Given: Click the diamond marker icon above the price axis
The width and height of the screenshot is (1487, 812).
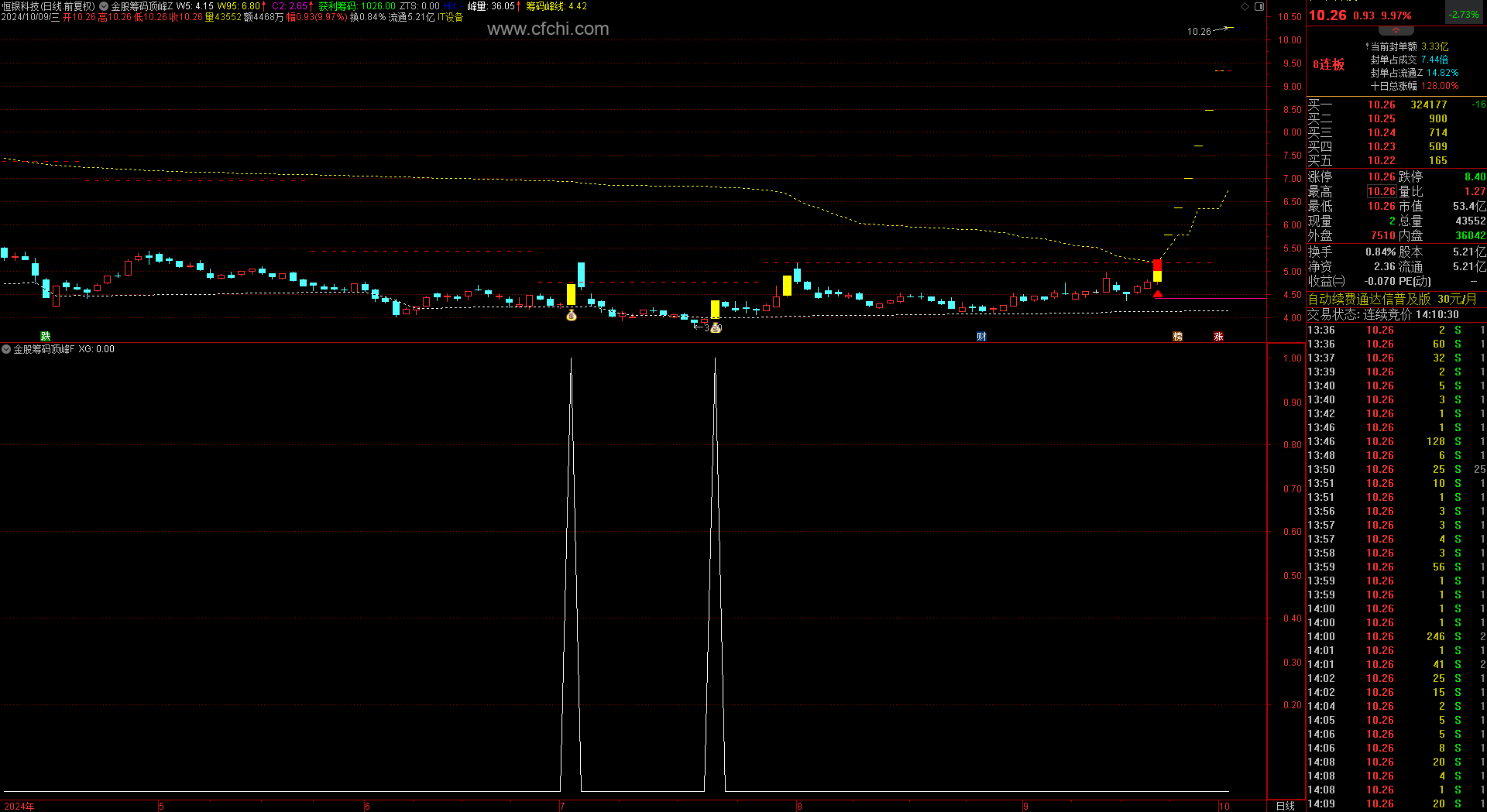Looking at the screenshot, I should pyautogui.click(x=1245, y=6).
